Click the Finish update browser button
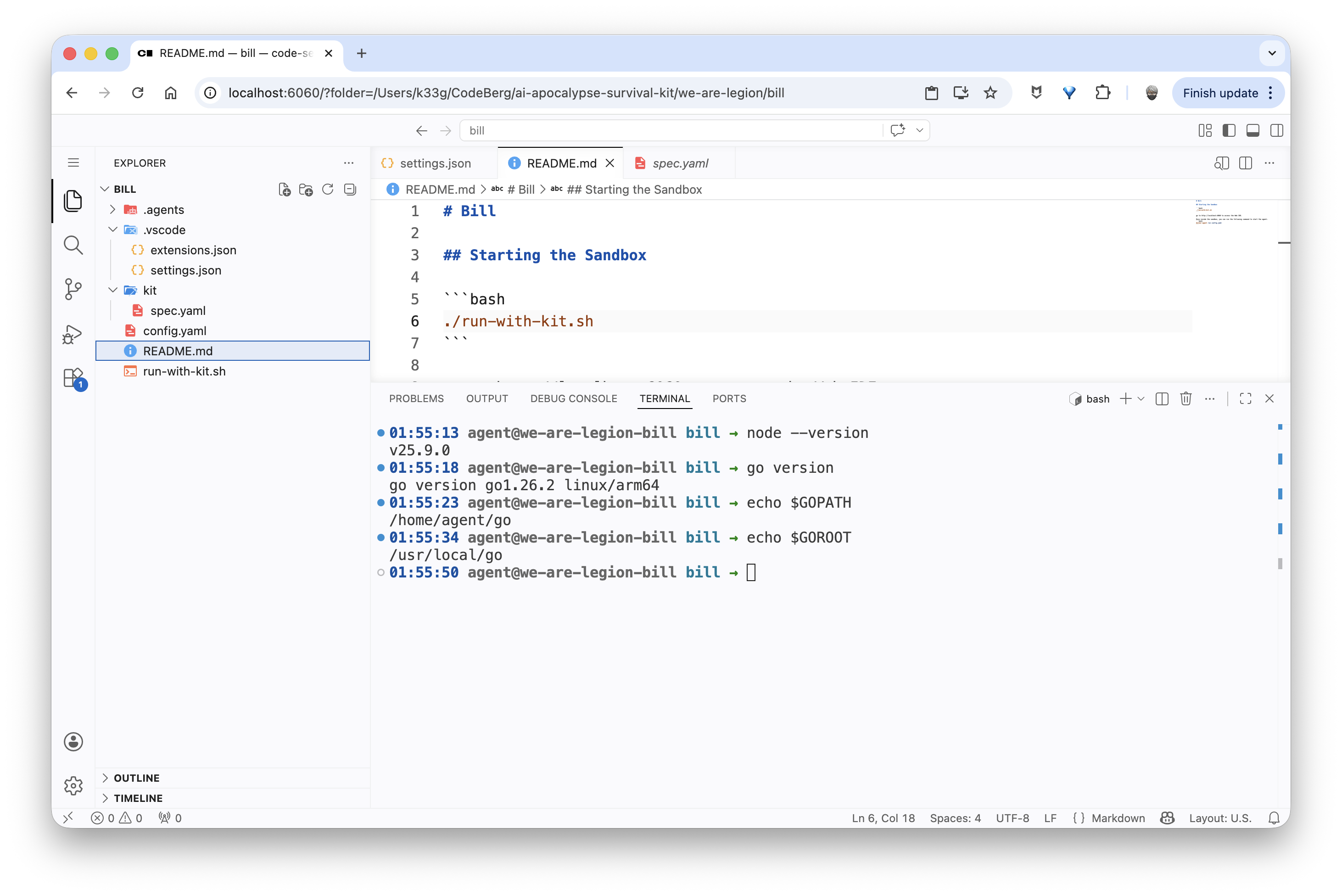 coord(1228,93)
